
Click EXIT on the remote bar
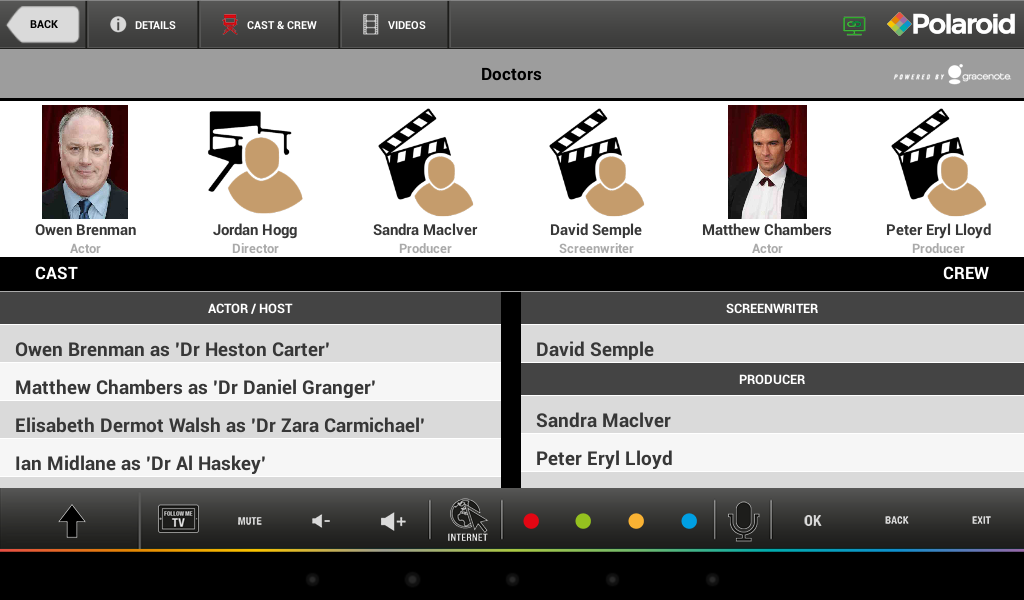(981, 520)
